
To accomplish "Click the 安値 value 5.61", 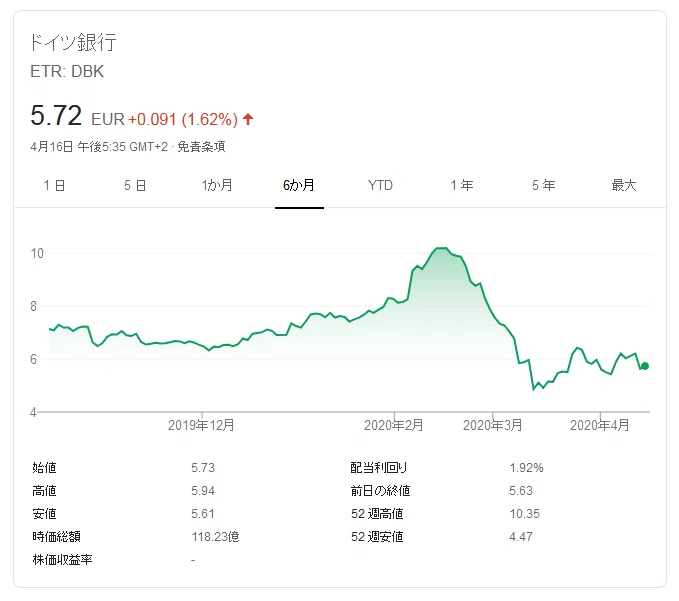I will (203, 514).
